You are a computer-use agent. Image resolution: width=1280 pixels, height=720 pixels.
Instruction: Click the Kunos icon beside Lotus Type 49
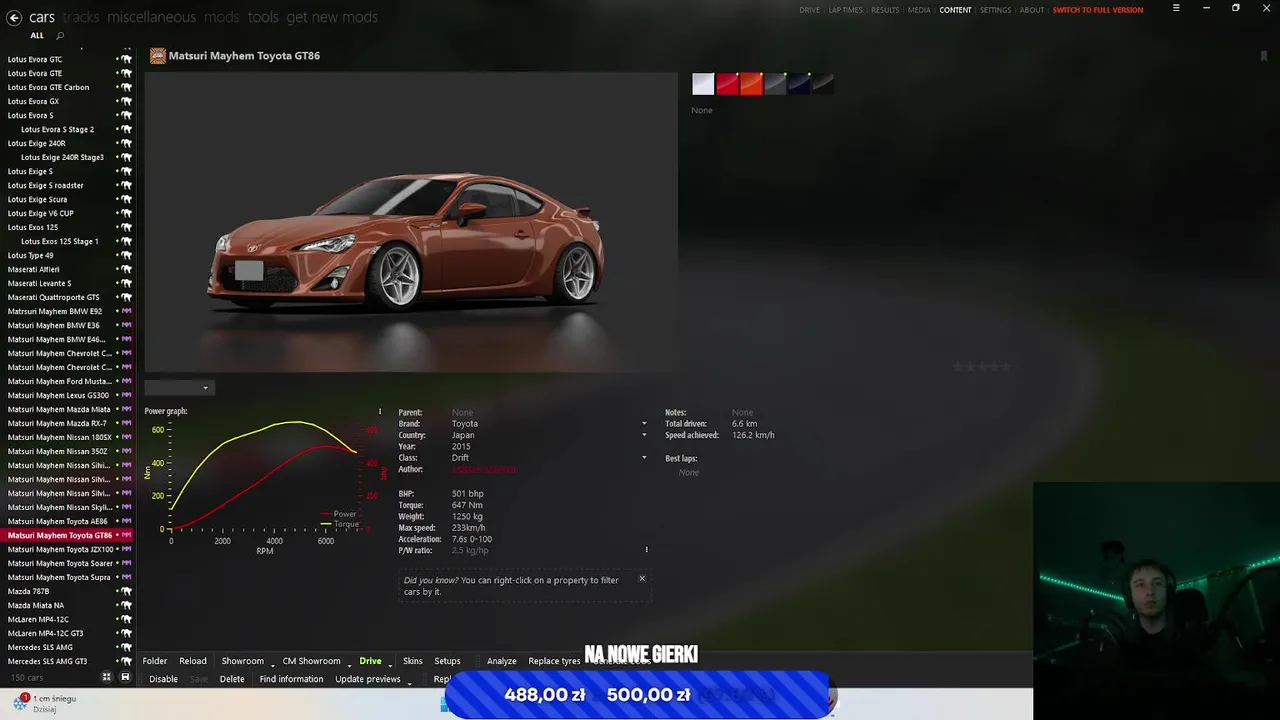(x=126, y=255)
